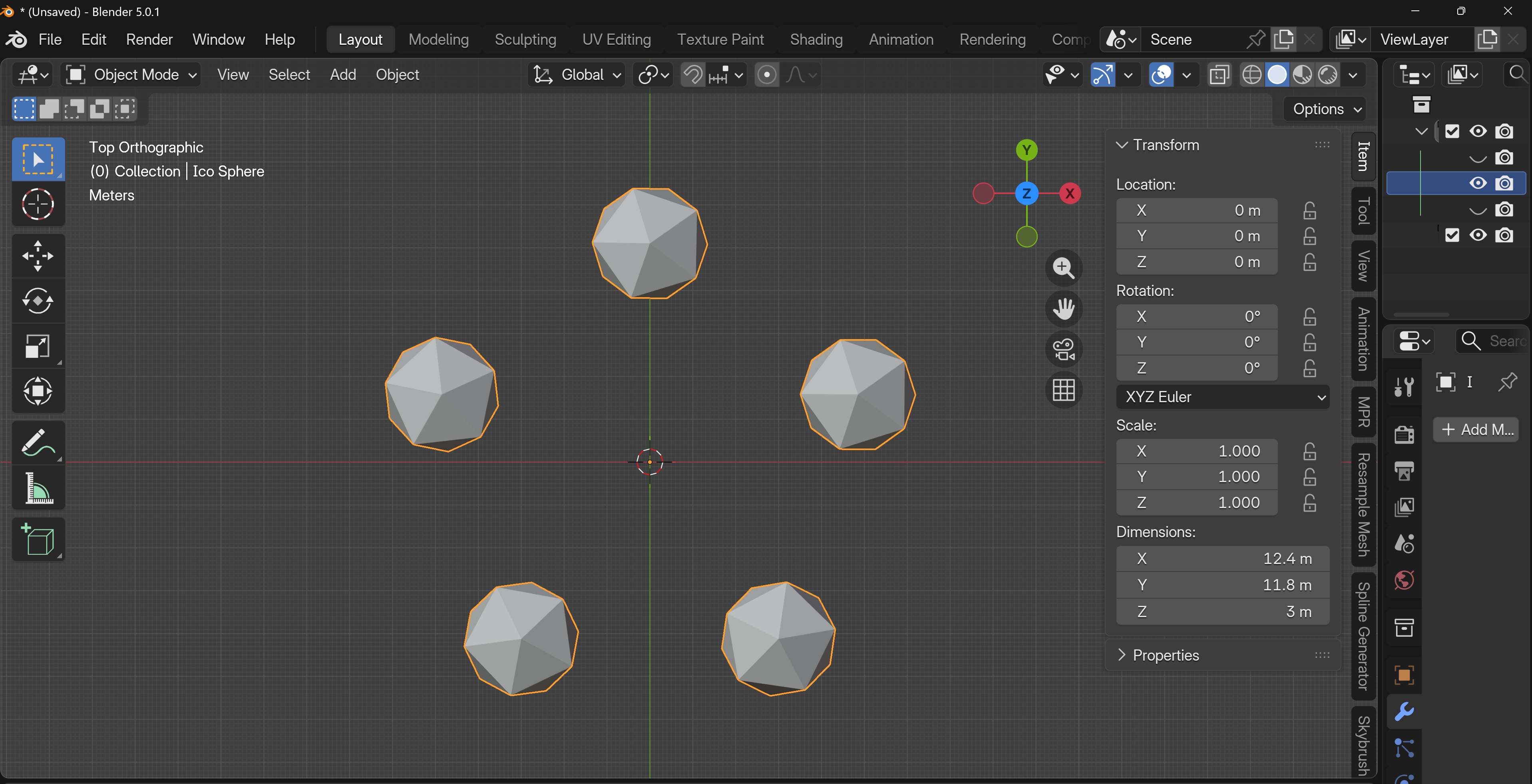This screenshot has width=1532, height=784.
Task: Switch to wireframe shading mode
Action: click(1252, 75)
